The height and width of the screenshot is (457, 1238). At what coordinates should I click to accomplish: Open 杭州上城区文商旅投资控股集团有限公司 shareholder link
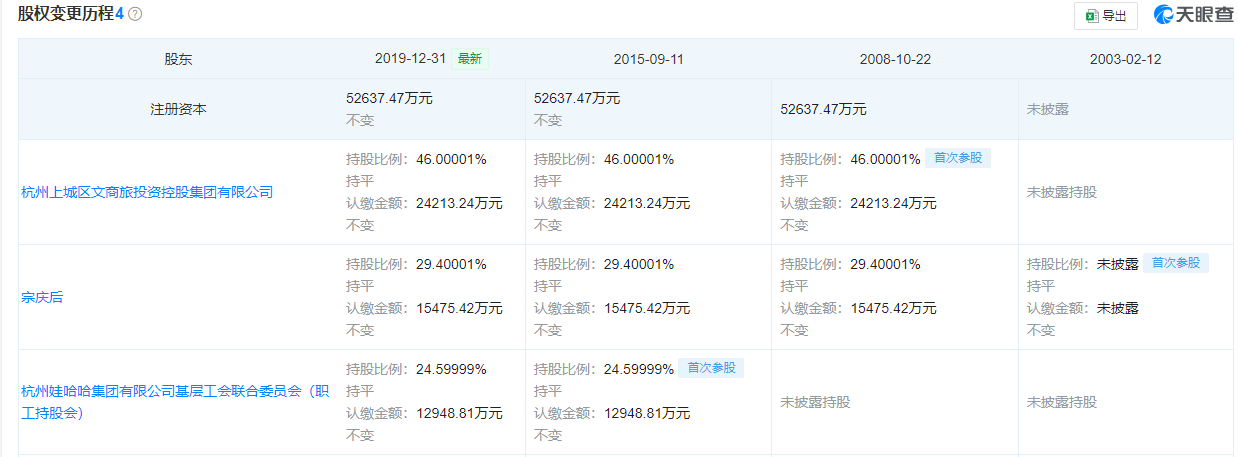point(147,192)
